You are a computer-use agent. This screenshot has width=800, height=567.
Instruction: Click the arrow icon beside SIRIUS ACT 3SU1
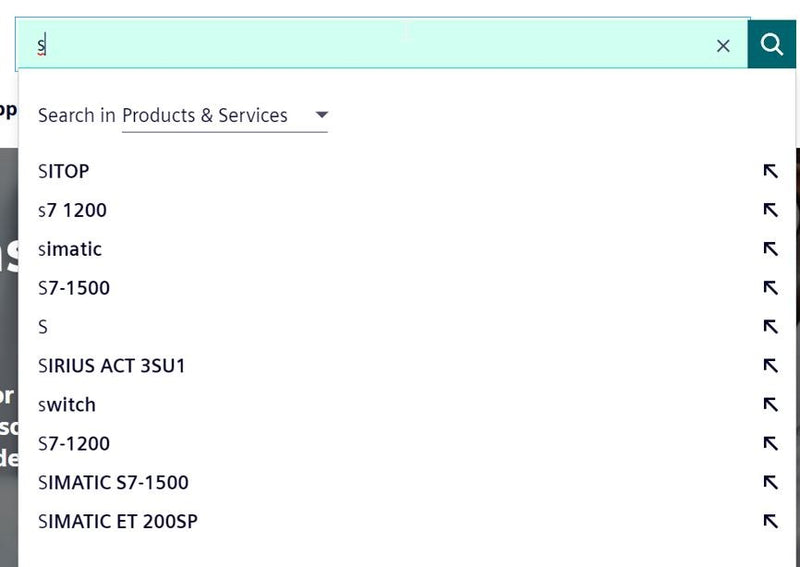(770, 365)
